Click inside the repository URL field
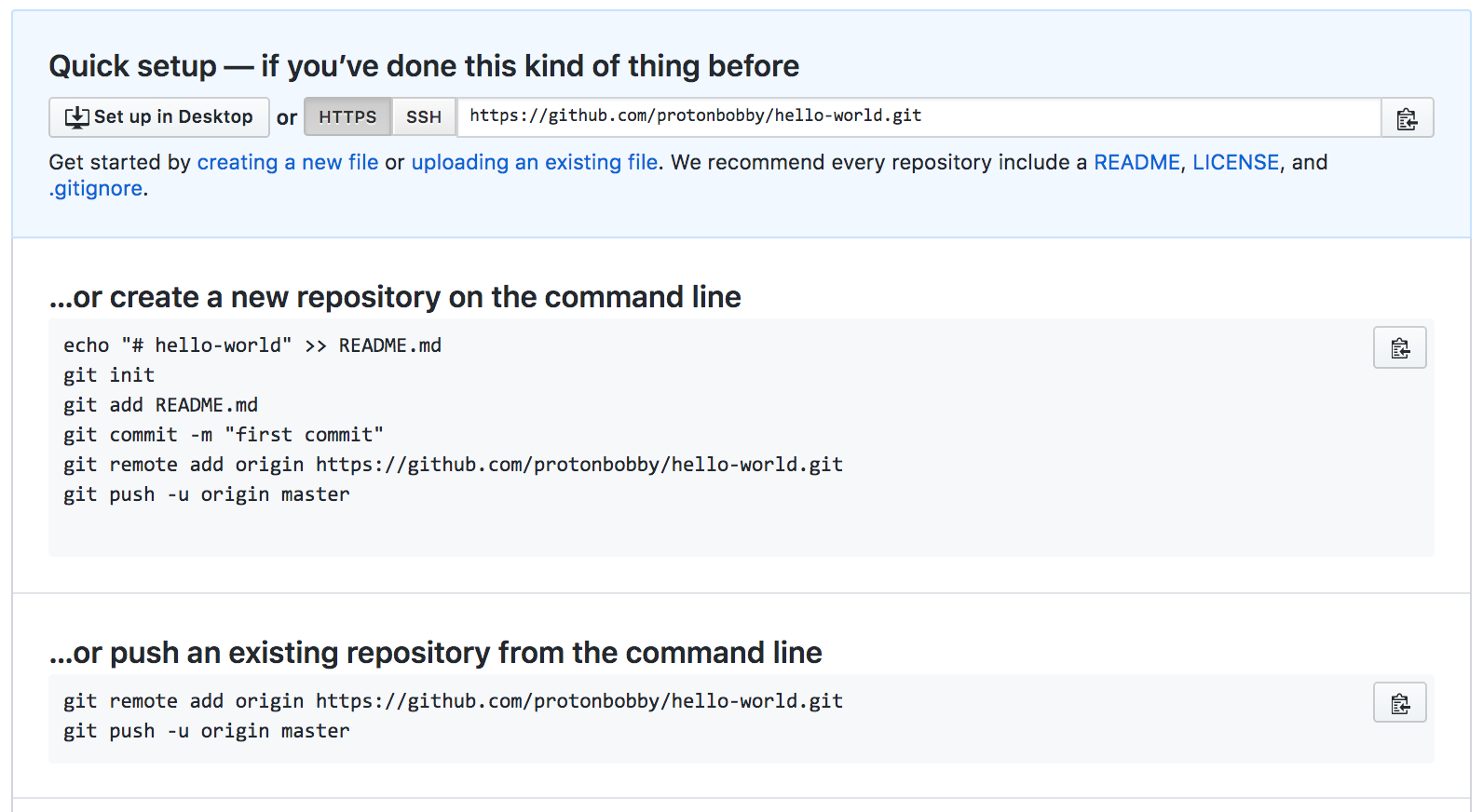The height and width of the screenshot is (812, 1483). point(918,116)
